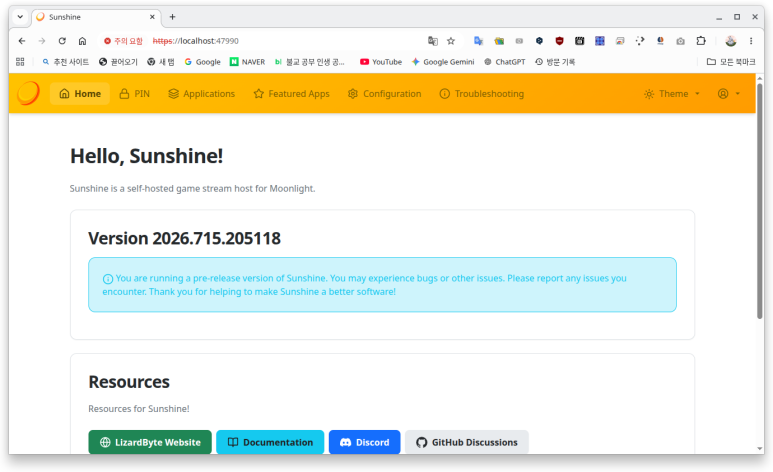The width and height of the screenshot is (773, 472).
Task: Open the Chrome profile avatar
Action: tap(731, 41)
